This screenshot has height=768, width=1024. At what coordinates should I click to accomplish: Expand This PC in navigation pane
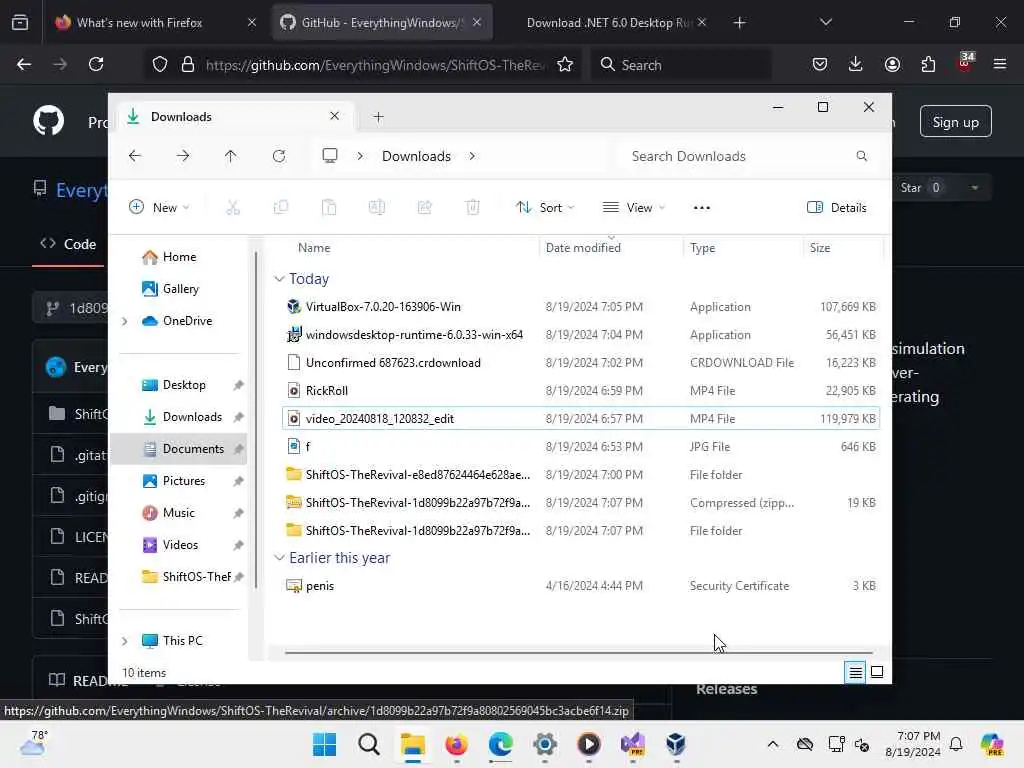125,641
